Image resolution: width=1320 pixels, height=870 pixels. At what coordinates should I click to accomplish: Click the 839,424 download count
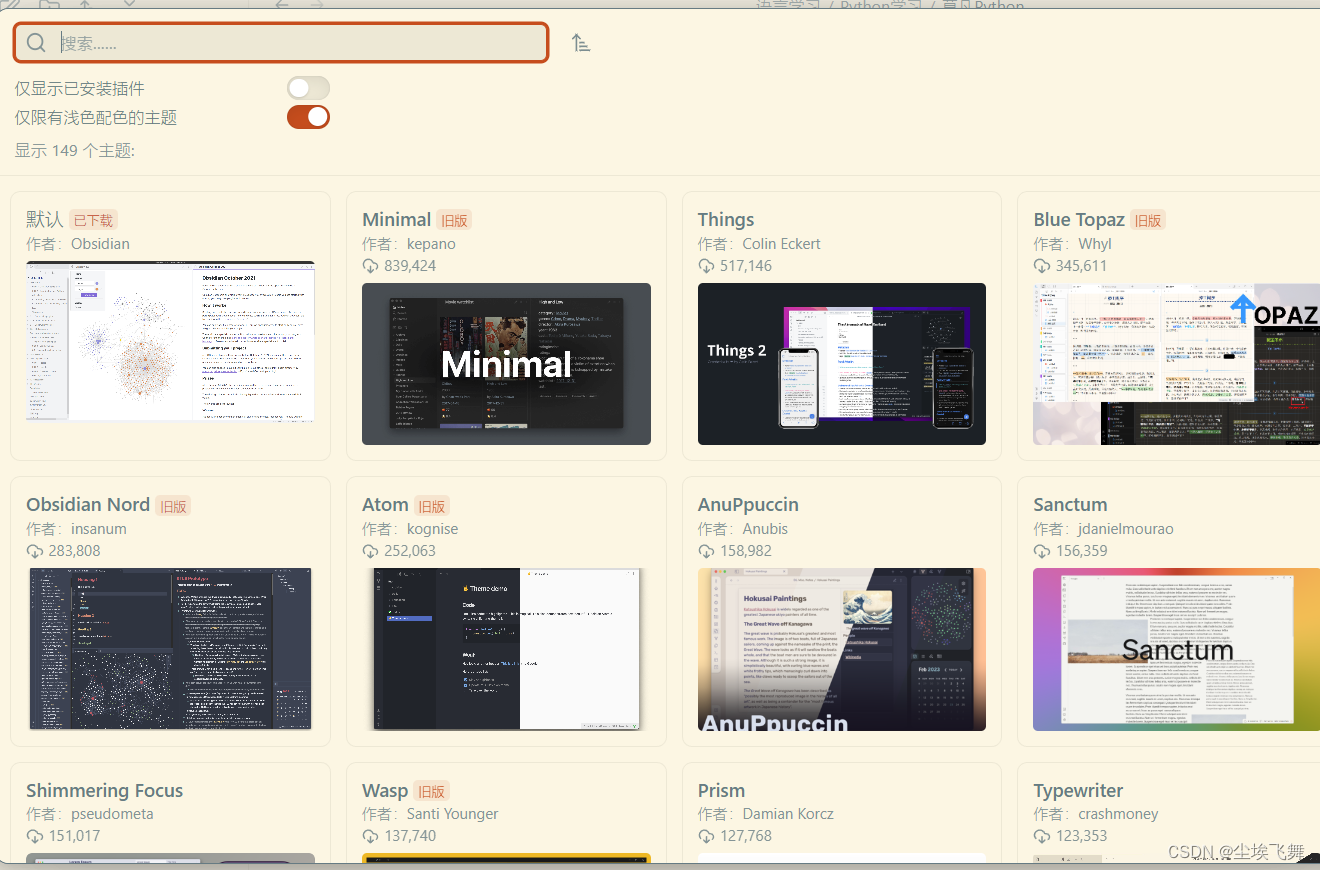410,266
